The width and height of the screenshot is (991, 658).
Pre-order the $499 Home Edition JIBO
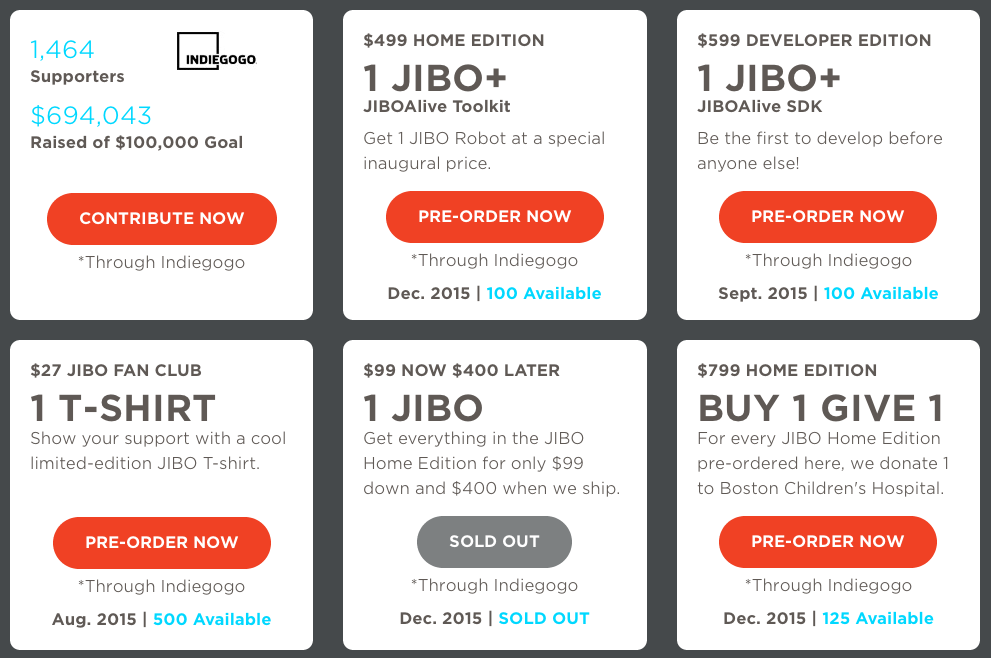point(495,217)
